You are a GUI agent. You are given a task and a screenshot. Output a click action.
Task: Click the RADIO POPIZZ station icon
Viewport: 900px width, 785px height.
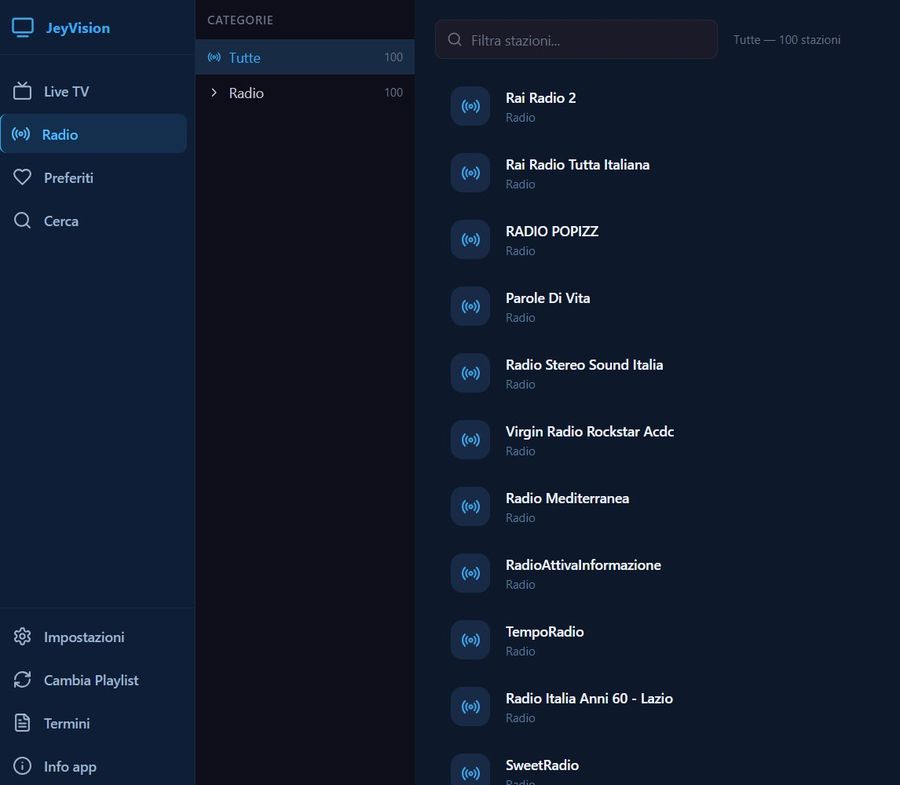[470, 239]
